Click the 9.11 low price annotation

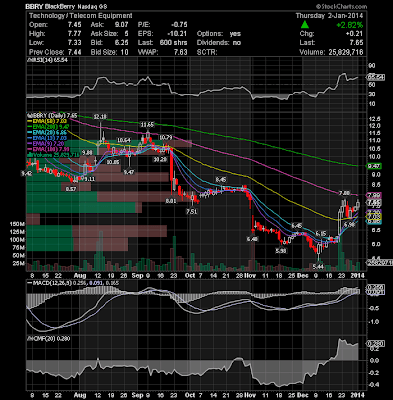tap(89, 179)
